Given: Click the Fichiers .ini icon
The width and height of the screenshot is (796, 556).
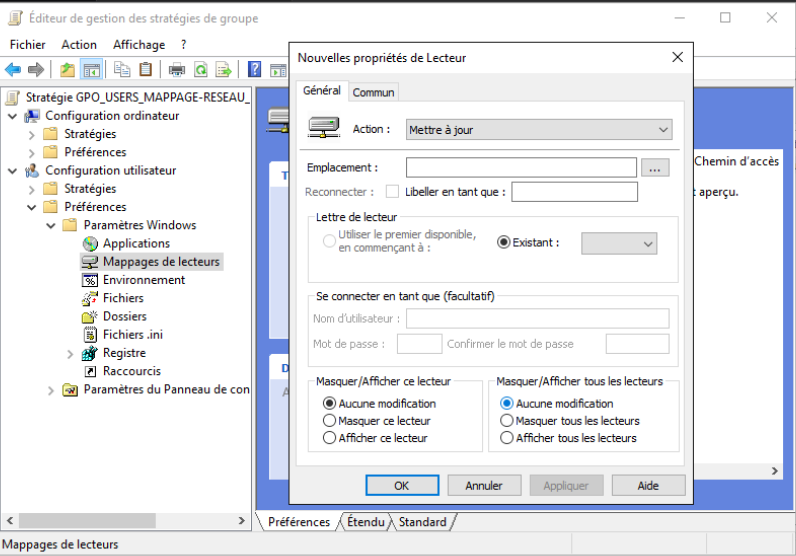Looking at the screenshot, I should coord(90,335).
